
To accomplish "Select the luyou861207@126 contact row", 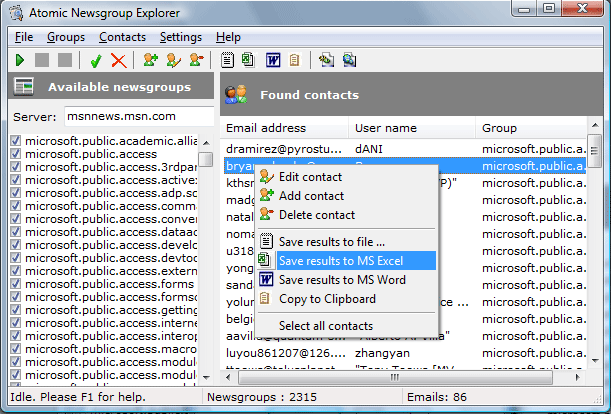I will 403,353.
